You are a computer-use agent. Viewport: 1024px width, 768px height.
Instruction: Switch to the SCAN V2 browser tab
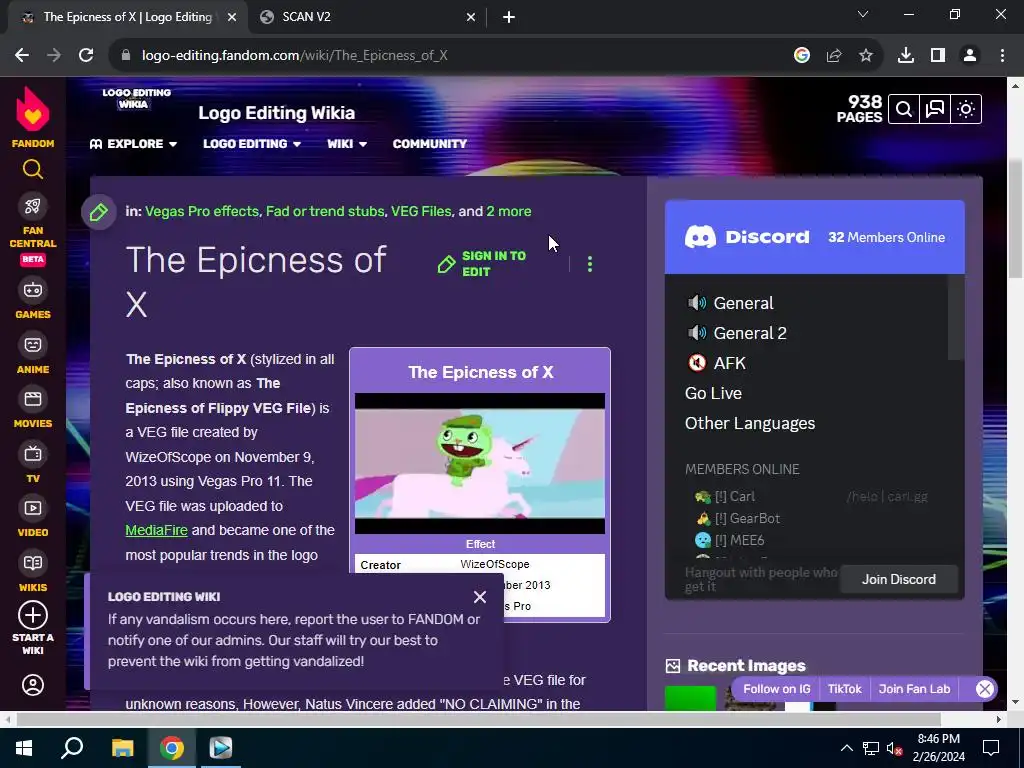(x=368, y=17)
